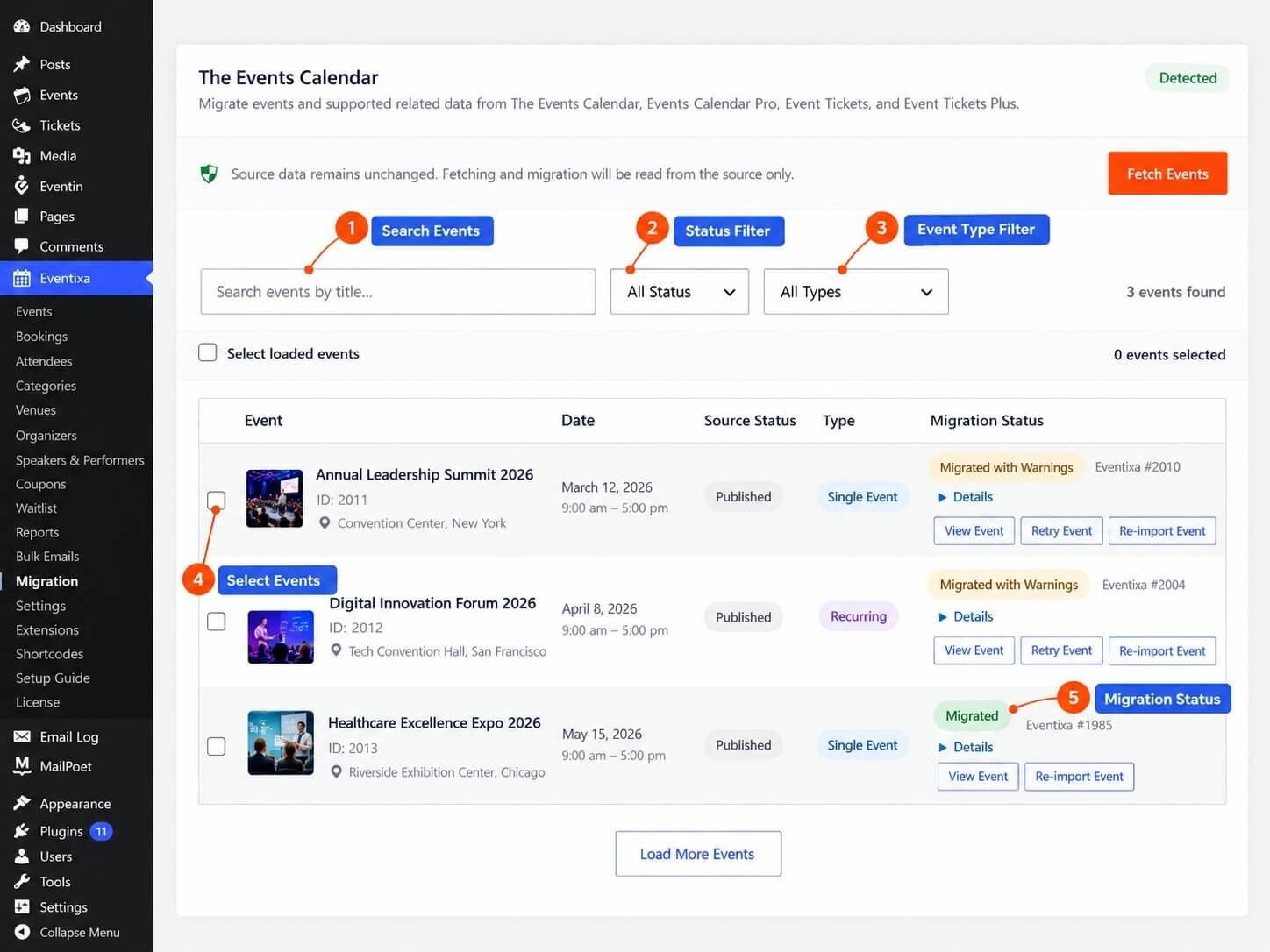Click the Load More Events button
Screen dimensions: 1270x952
(698, 854)
